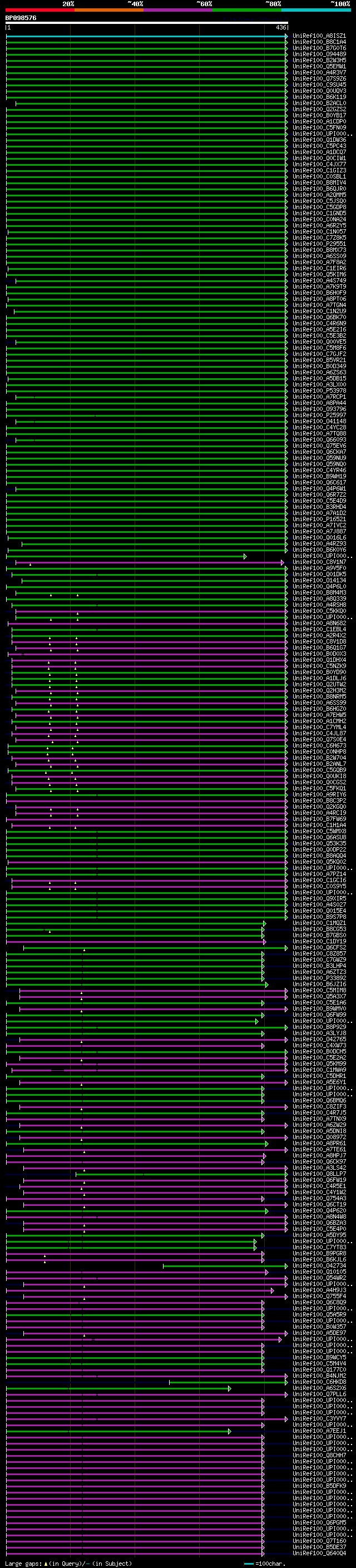Click hit label UniRef100_Q7PLL6
356x1568 pixels.
[x=319, y=1394]
